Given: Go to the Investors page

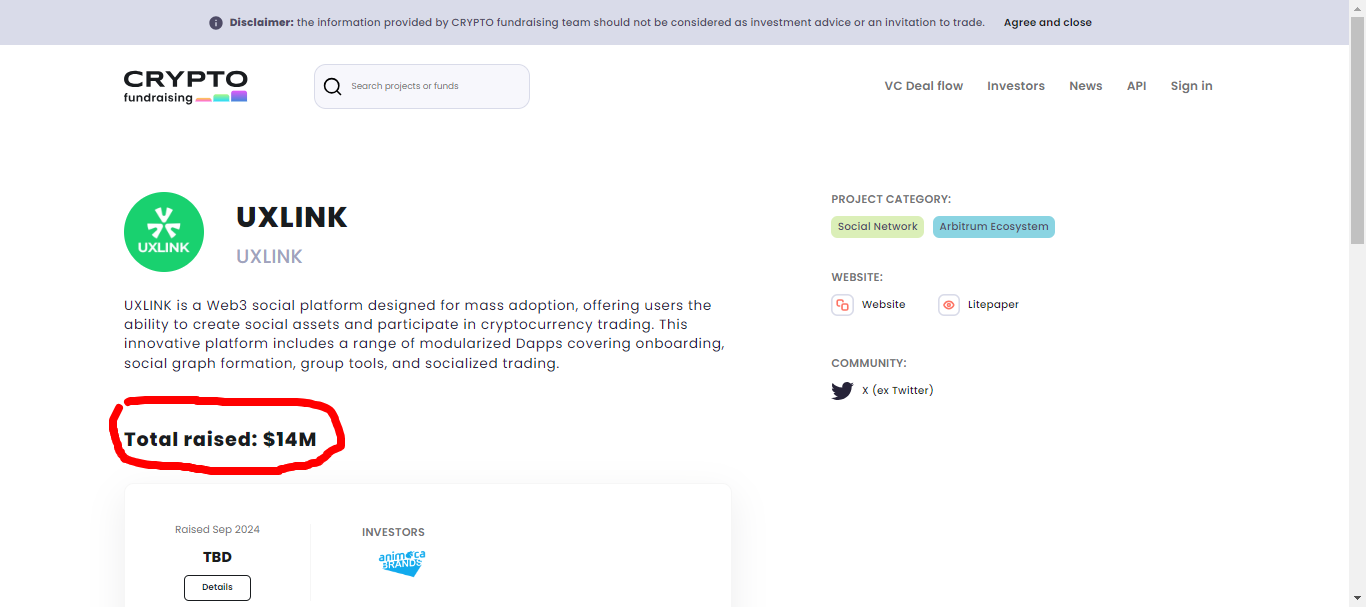Looking at the screenshot, I should click(x=1015, y=86).
